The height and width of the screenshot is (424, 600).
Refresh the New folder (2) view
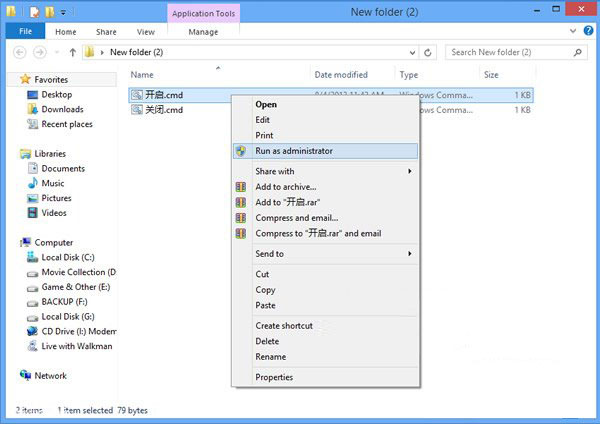(x=428, y=52)
